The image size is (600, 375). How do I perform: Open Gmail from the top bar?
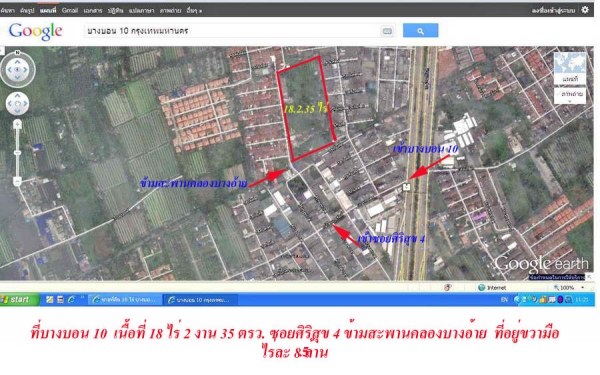coord(70,10)
